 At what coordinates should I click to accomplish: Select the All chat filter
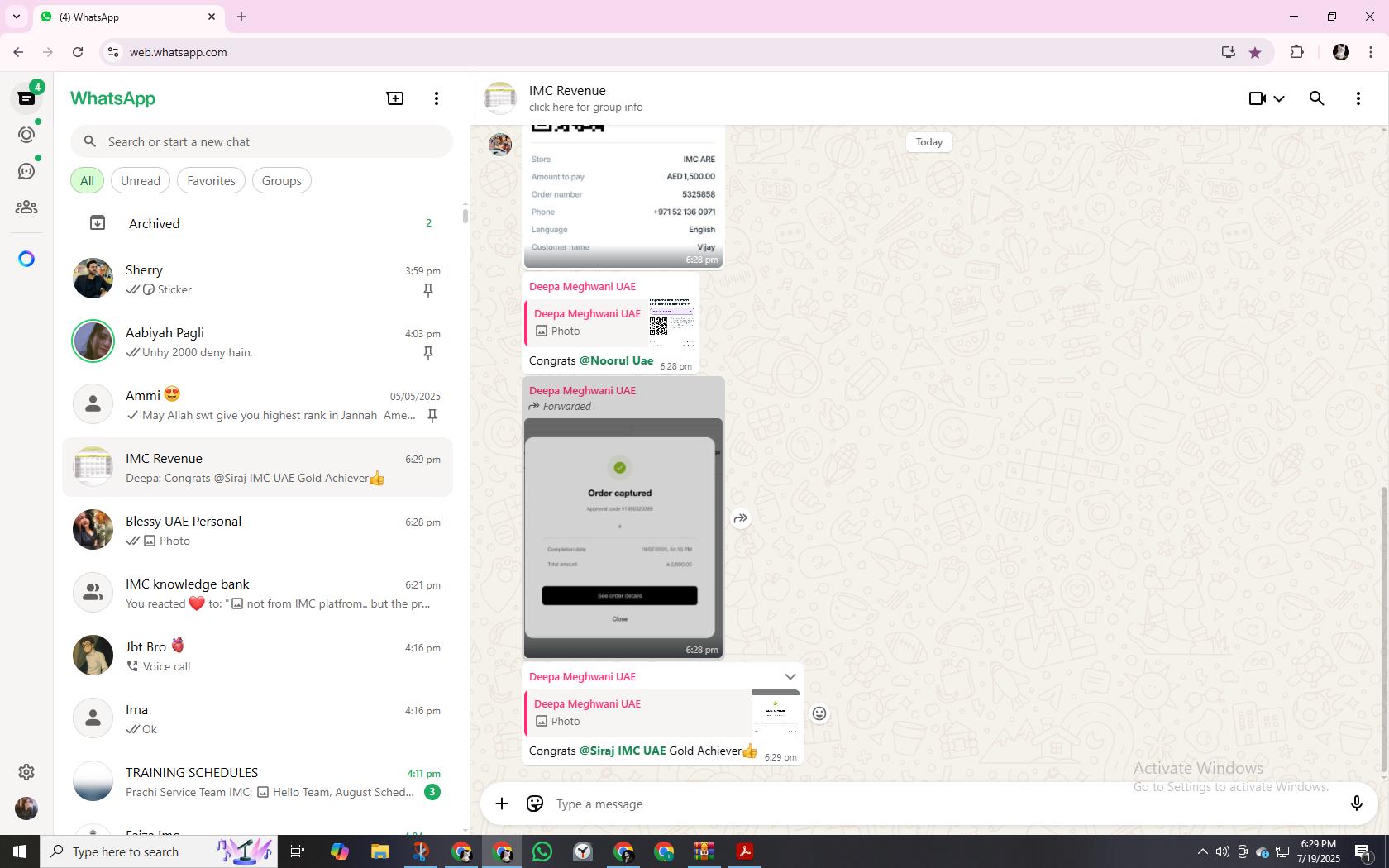(x=87, y=180)
